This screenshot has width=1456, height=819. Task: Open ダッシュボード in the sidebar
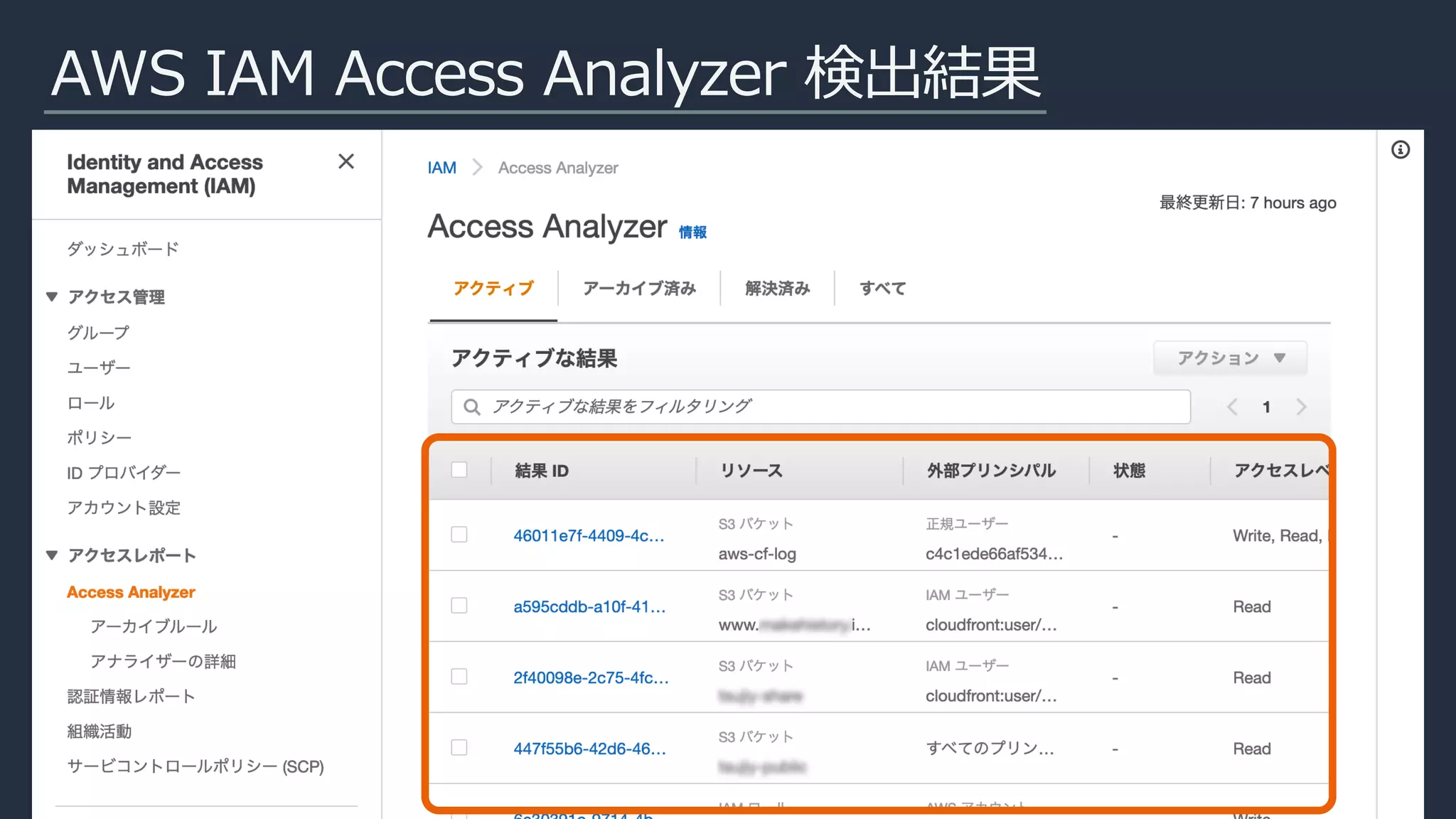123,249
